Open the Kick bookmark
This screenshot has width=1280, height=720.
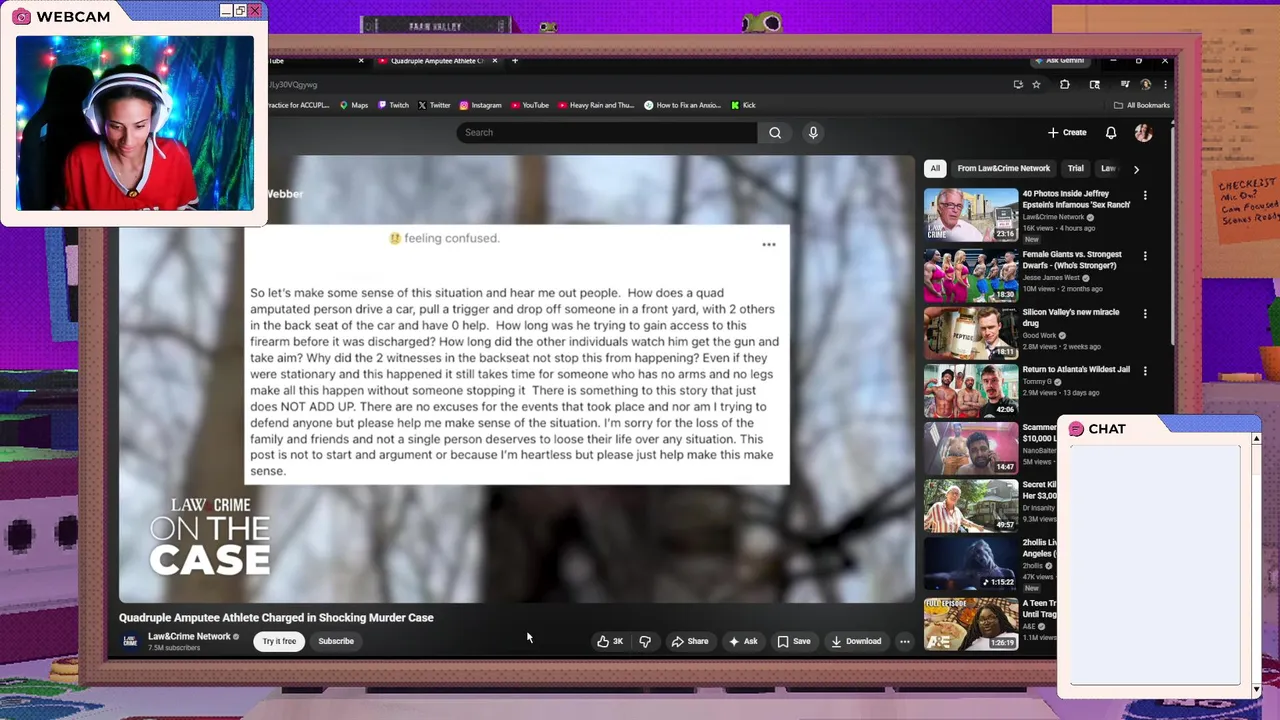point(743,105)
